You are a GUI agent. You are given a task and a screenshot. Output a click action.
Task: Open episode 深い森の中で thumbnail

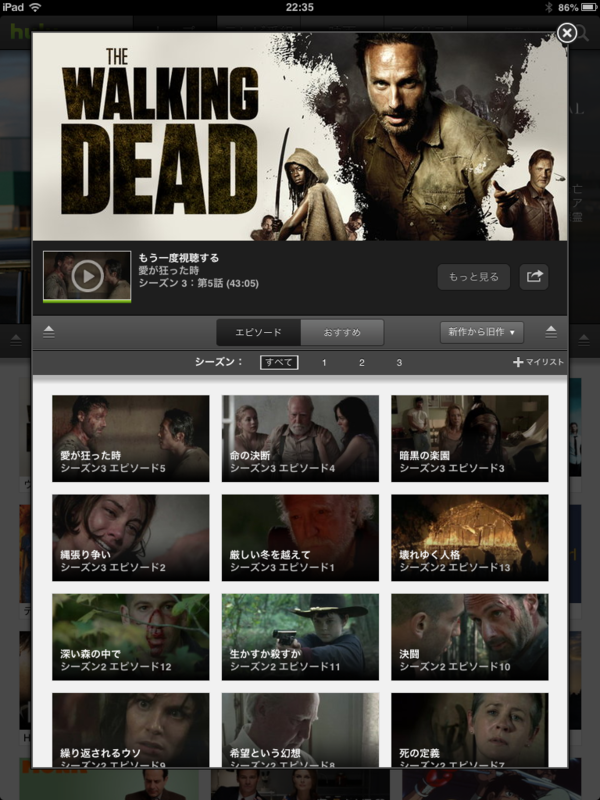131,637
